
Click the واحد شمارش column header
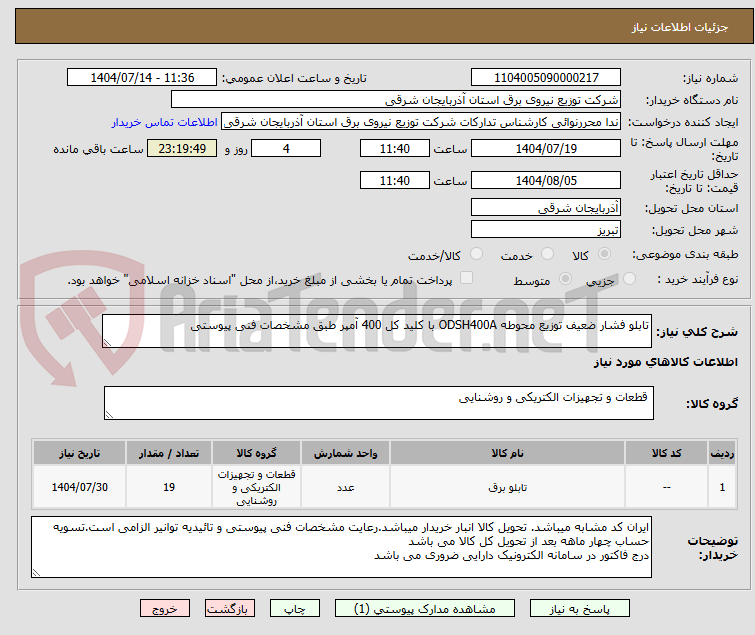(346, 453)
